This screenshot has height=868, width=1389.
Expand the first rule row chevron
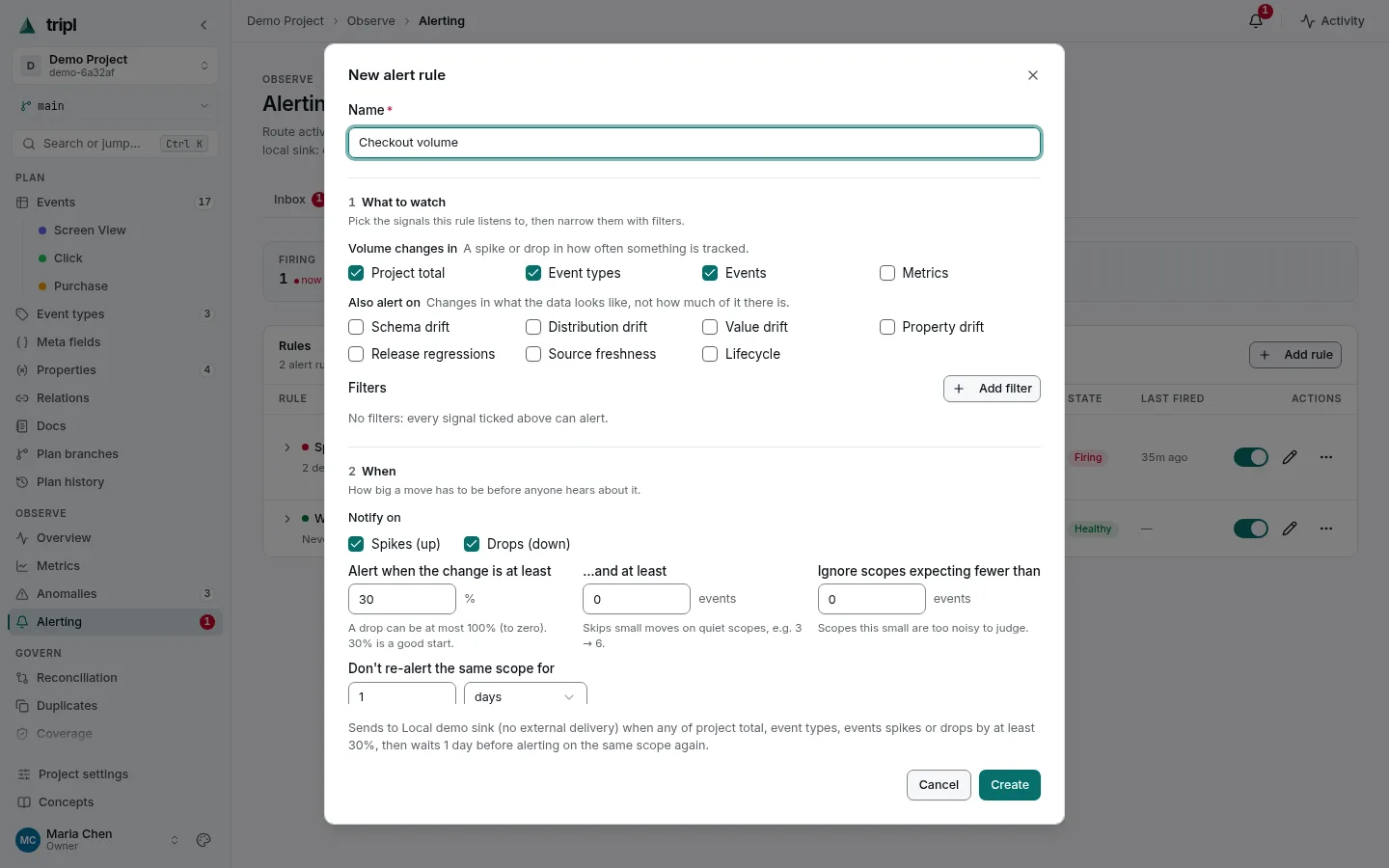[x=287, y=448]
